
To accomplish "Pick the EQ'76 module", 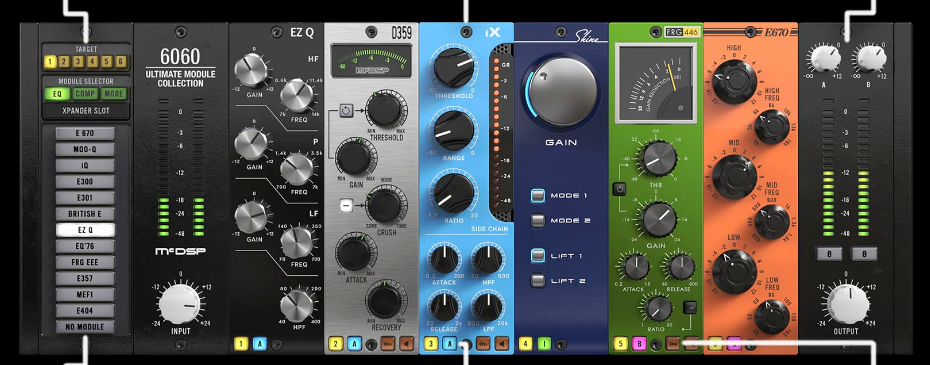I will coord(85,246).
